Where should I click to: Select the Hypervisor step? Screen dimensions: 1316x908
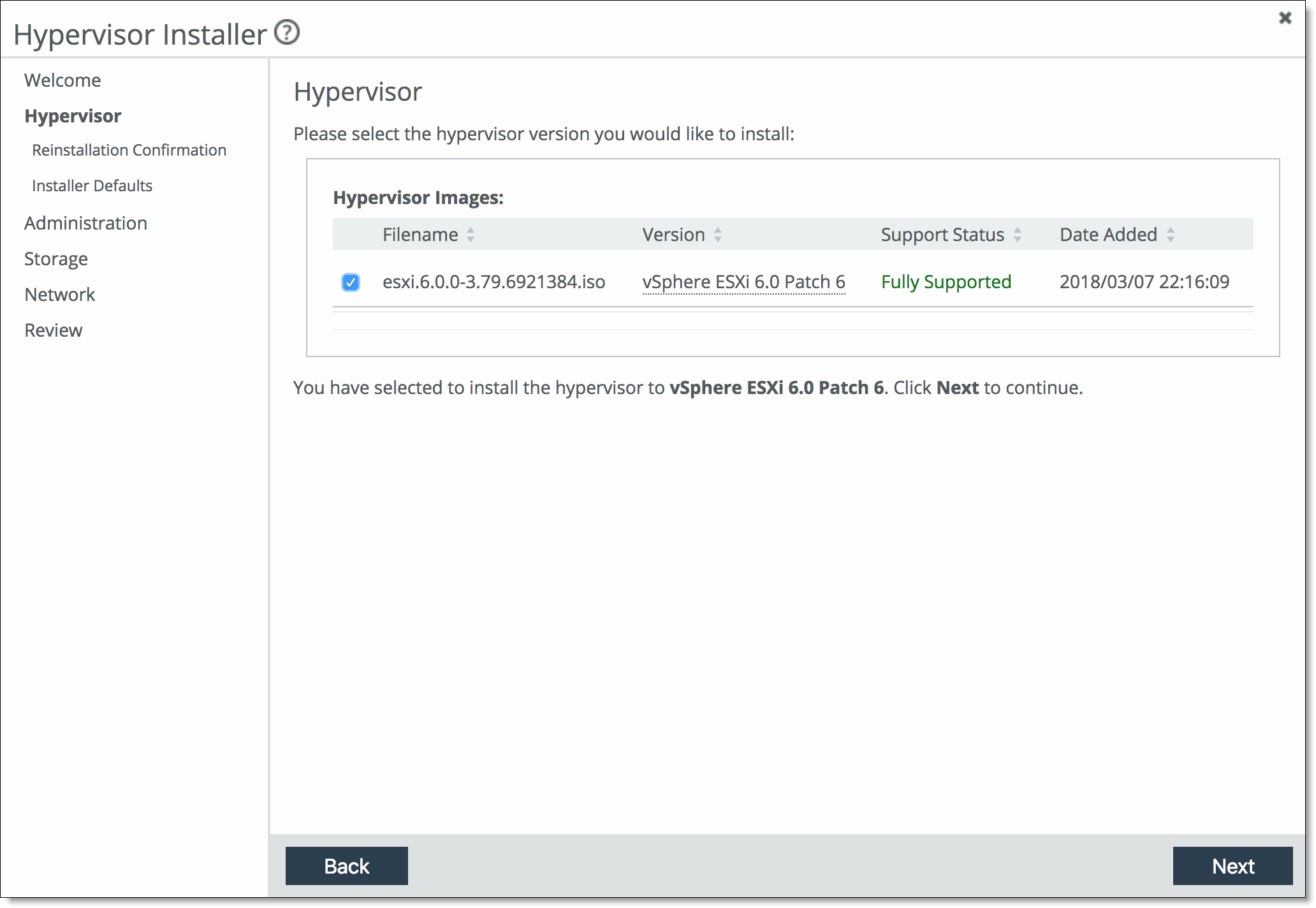(x=73, y=116)
